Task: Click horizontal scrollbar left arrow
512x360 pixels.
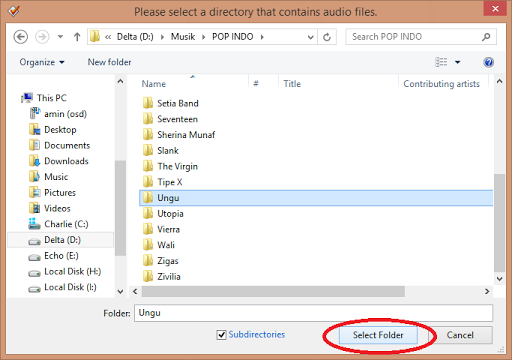Action: click(x=135, y=292)
